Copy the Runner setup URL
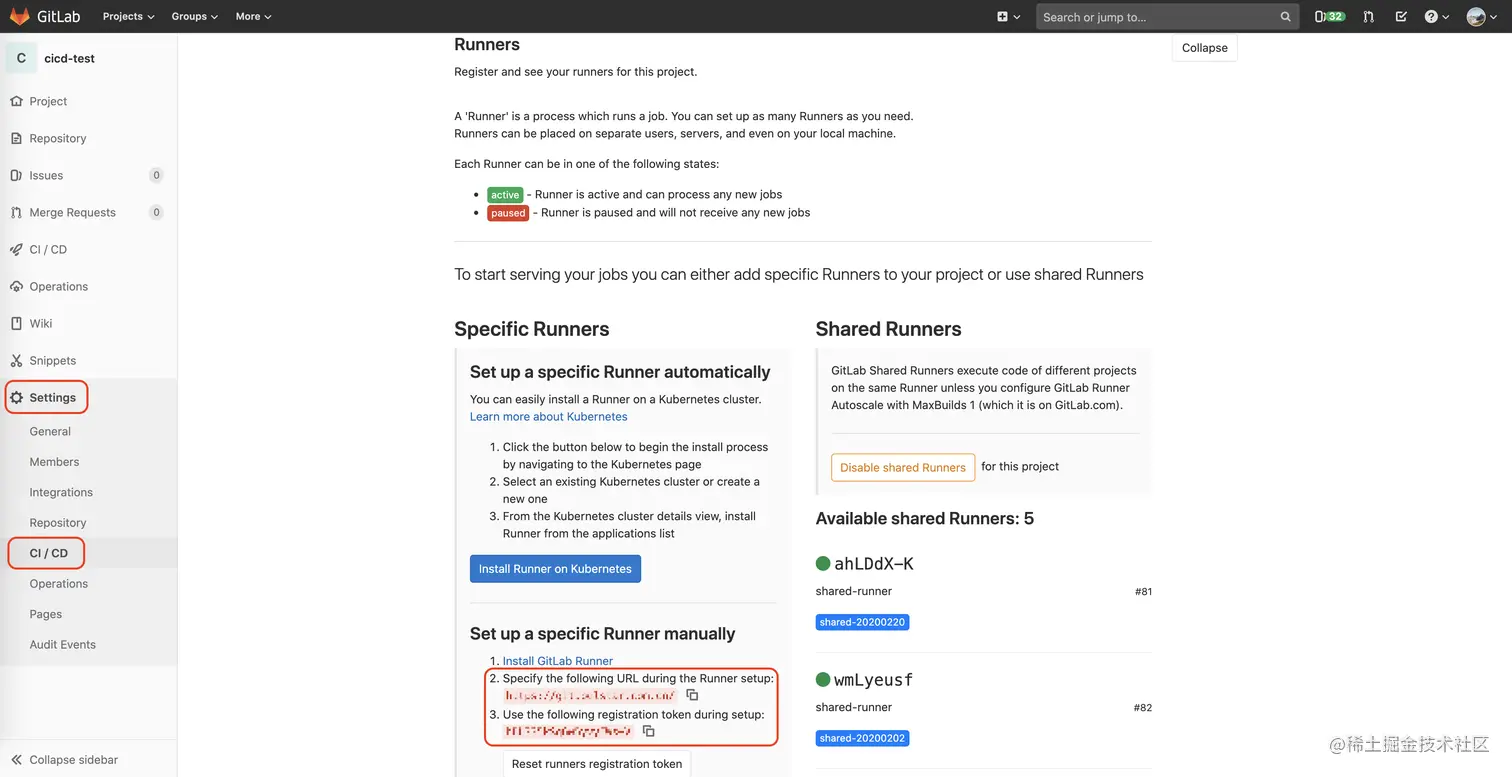 [x=691, y=694]
